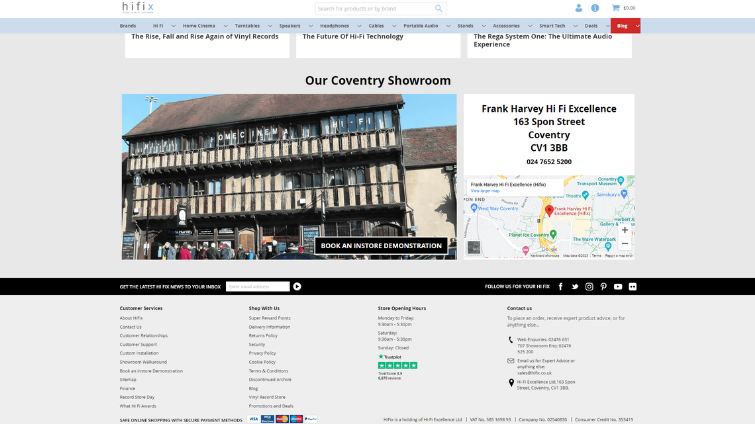Viewport: 755px width, 424px height.
Task: Click the Trustpilot five-star rating
Action: click(397, 365)
